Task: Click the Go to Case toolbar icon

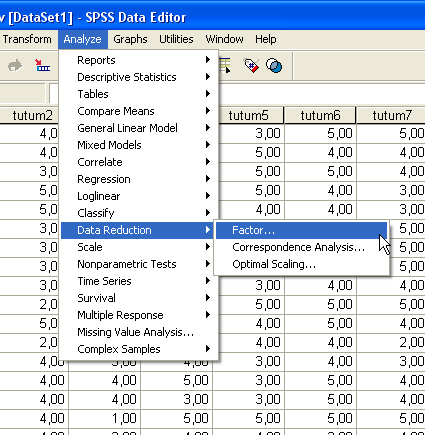Action: 43,66
